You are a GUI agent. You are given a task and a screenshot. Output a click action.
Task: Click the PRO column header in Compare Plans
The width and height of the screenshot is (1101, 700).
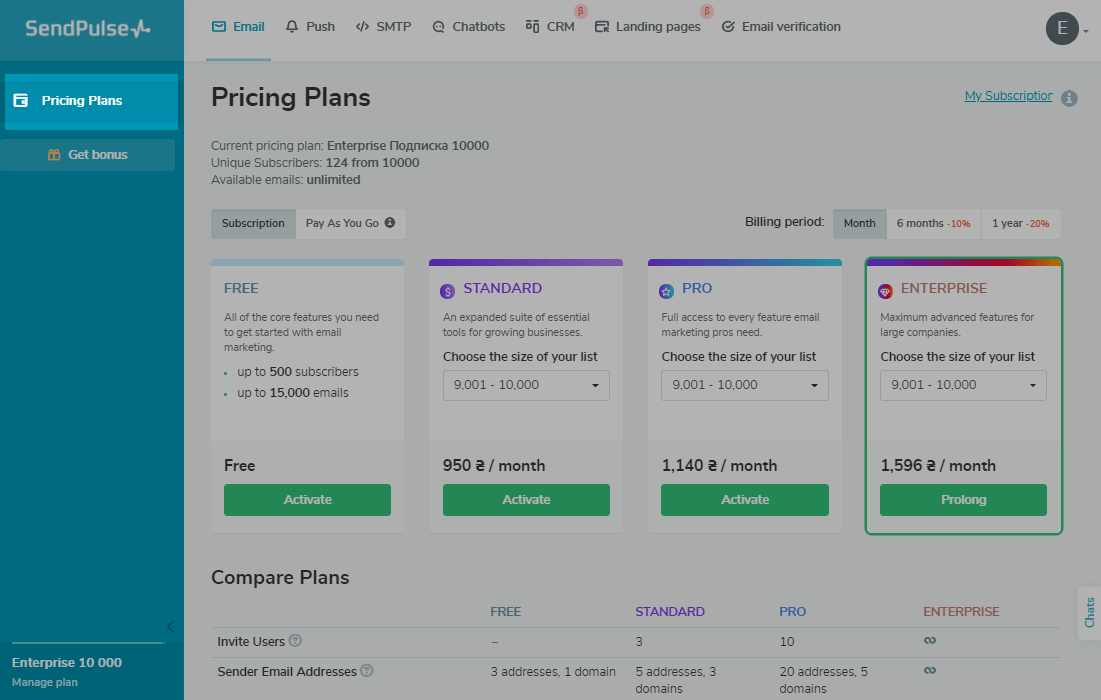[x=793, y=612]
